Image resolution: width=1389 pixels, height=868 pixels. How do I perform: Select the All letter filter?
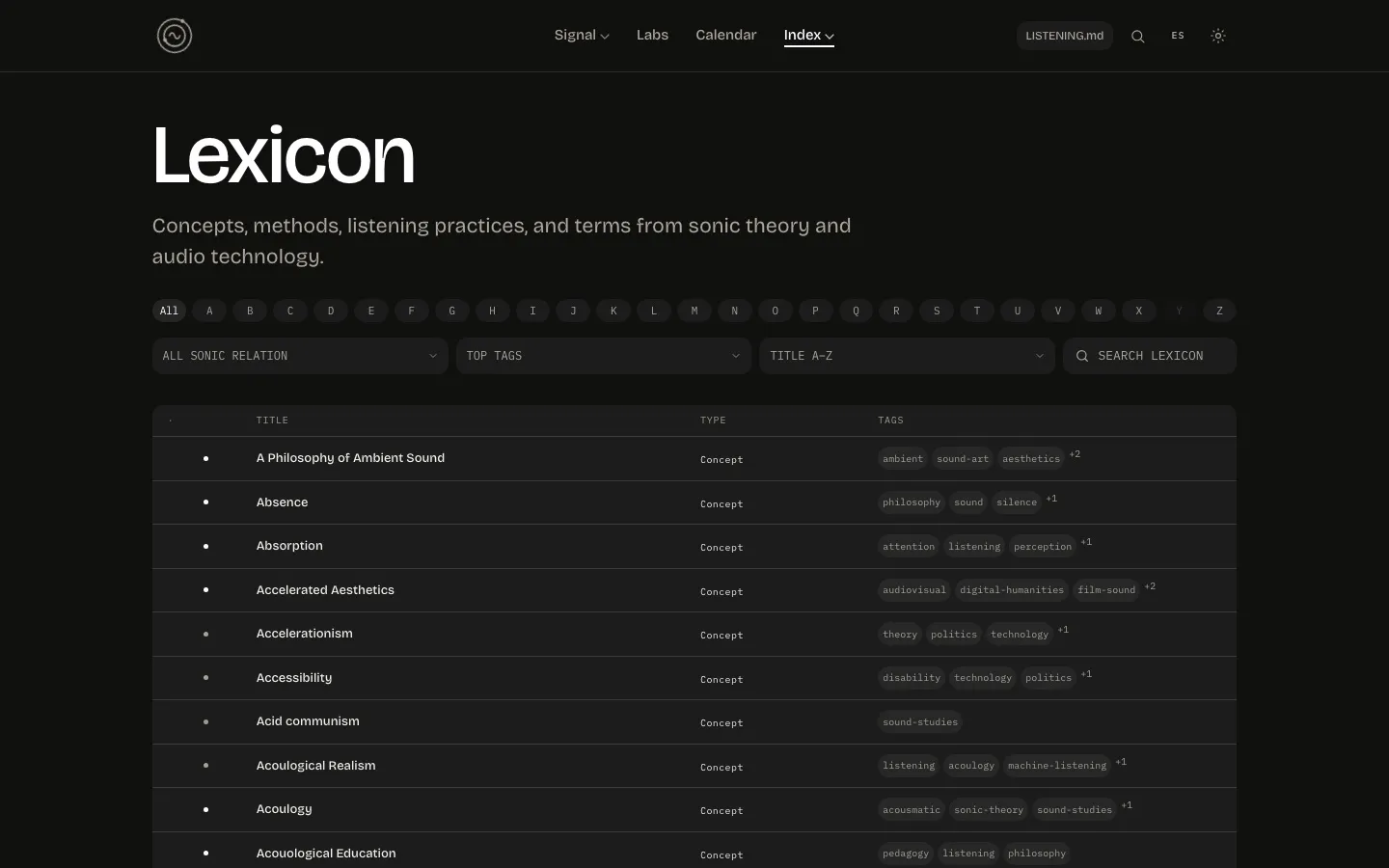pyautogui.click(x=169, y=311)
